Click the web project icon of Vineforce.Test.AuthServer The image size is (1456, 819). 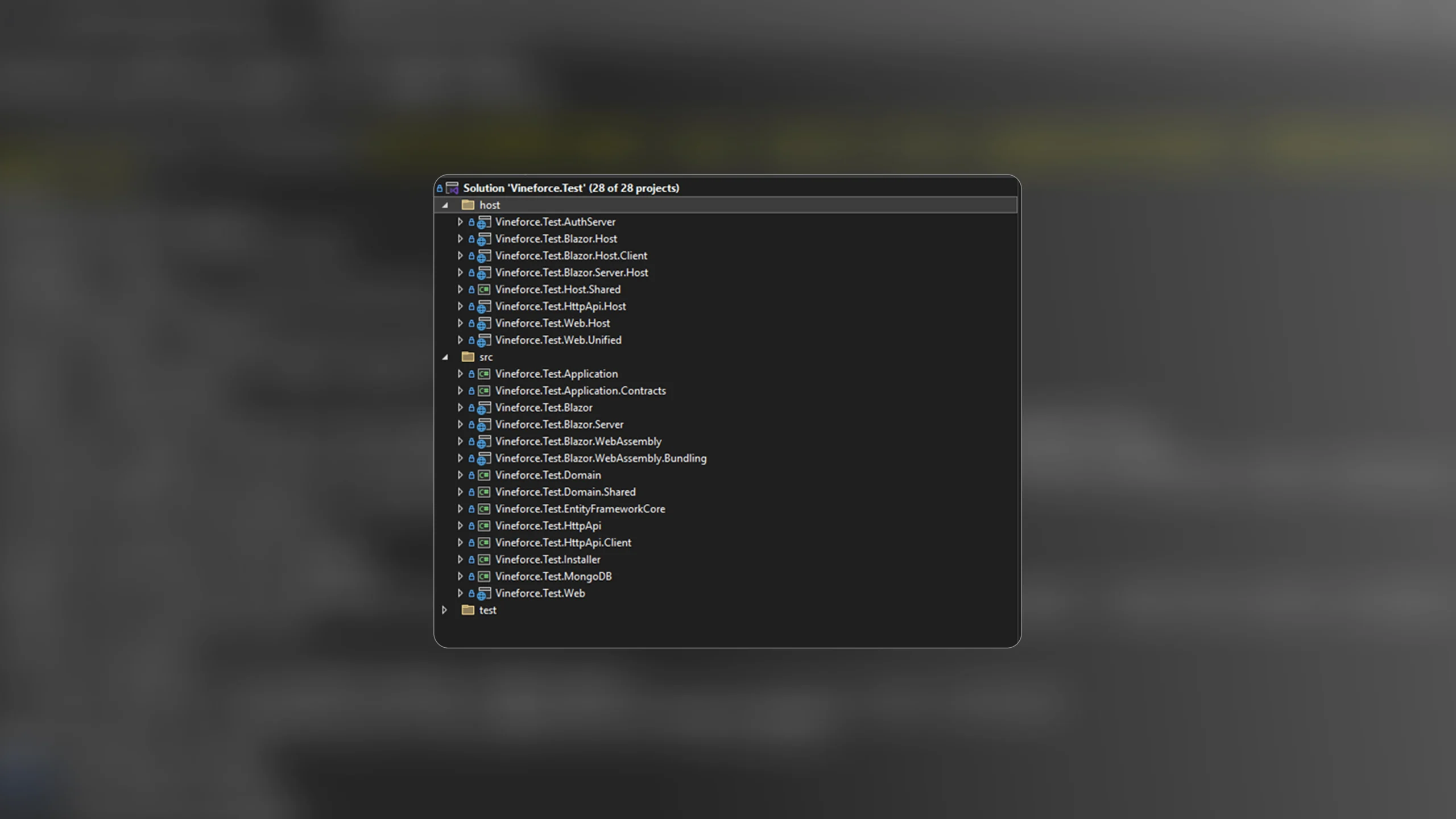pos(484,222)
